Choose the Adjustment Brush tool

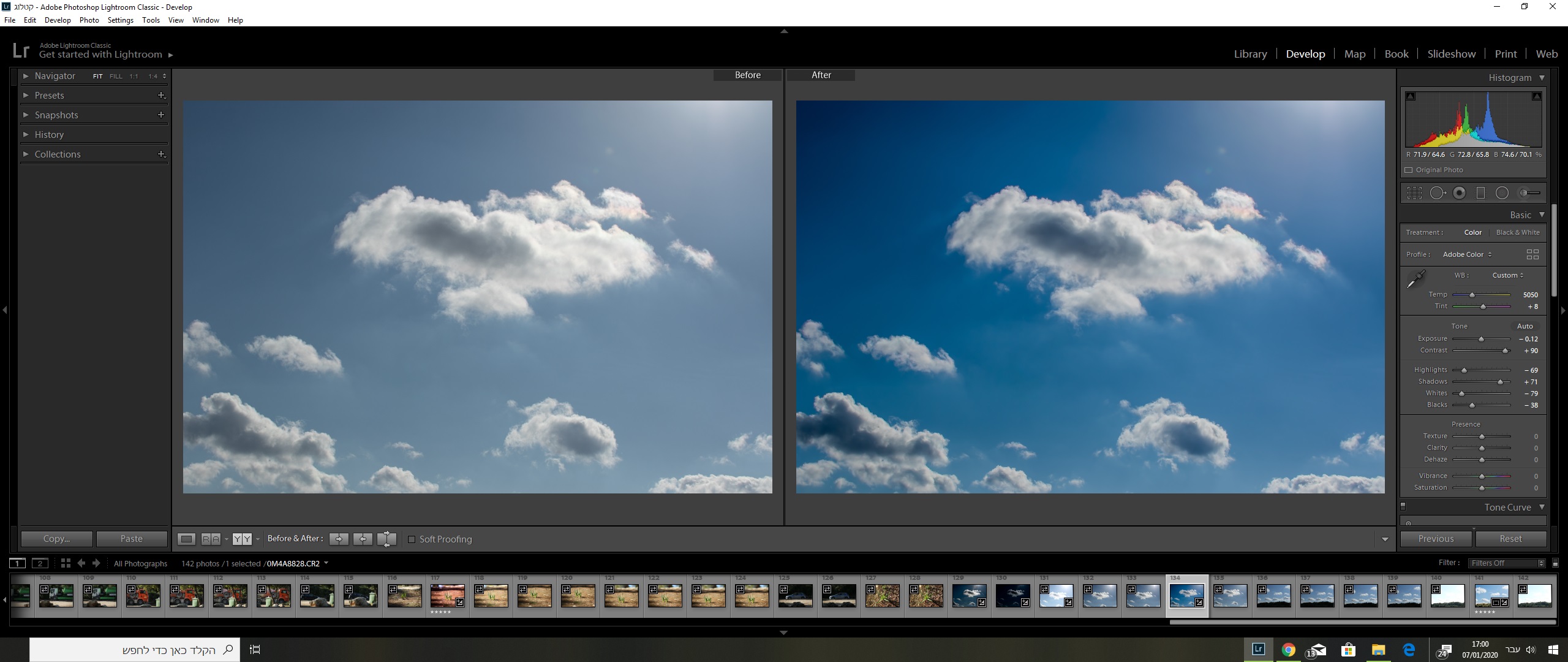pyautogui.click(x=1529, y=193)
